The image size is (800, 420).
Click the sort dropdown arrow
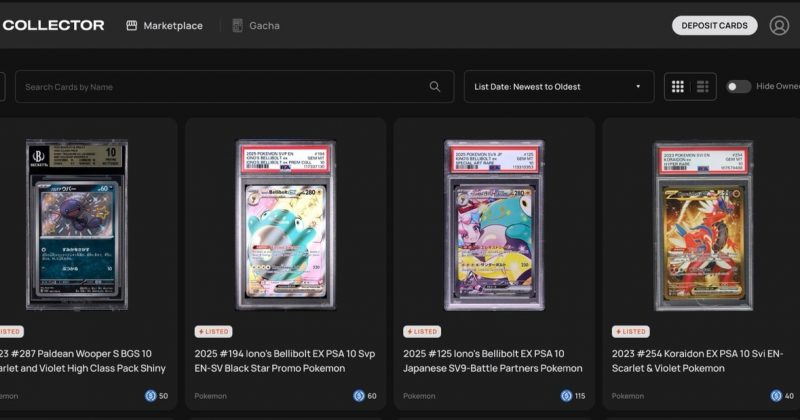(x=638, y=87)
